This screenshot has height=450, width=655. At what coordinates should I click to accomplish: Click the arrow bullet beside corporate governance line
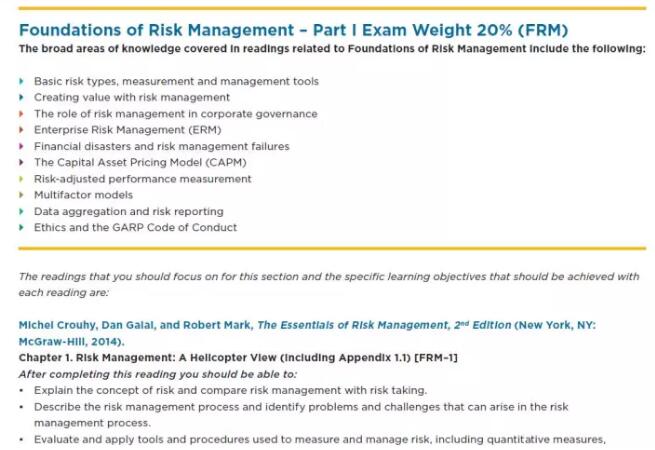click(x=22, y=114)
